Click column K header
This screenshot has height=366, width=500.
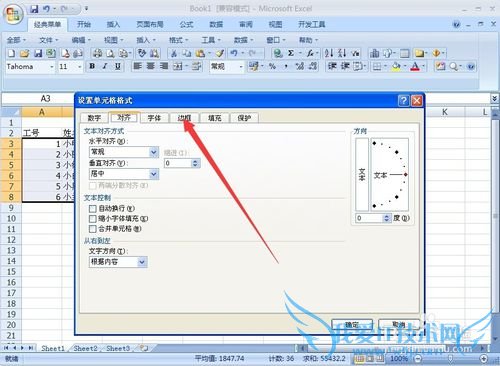[x=445, y=112]
